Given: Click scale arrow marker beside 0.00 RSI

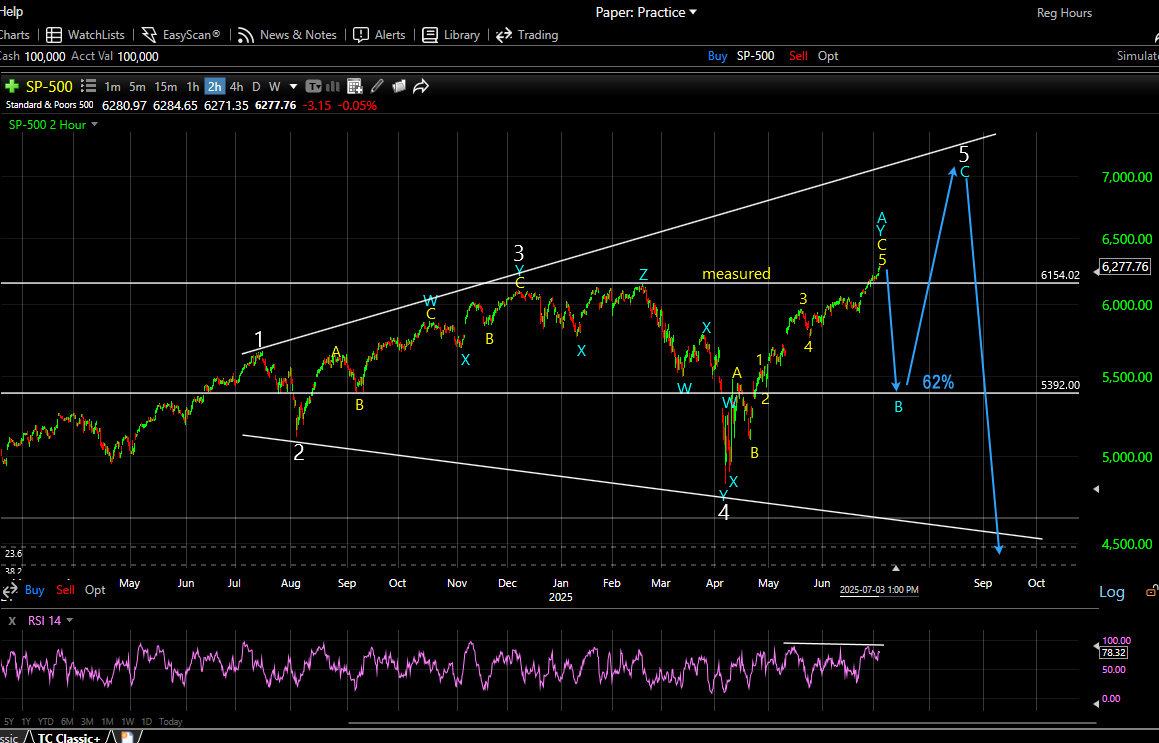Looking at the screenshot, I should pyautogui.click(x=1096, y=702).
